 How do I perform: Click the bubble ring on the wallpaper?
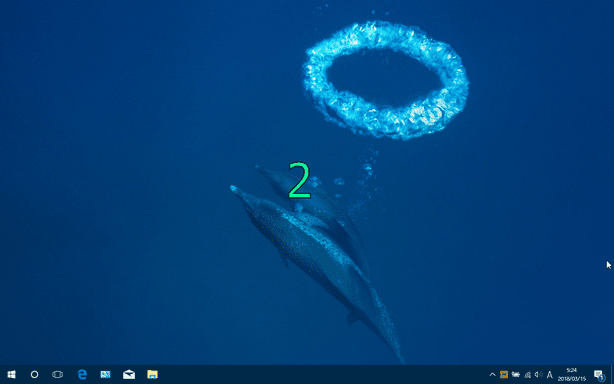pyautogui.click(x=386, y=79)
